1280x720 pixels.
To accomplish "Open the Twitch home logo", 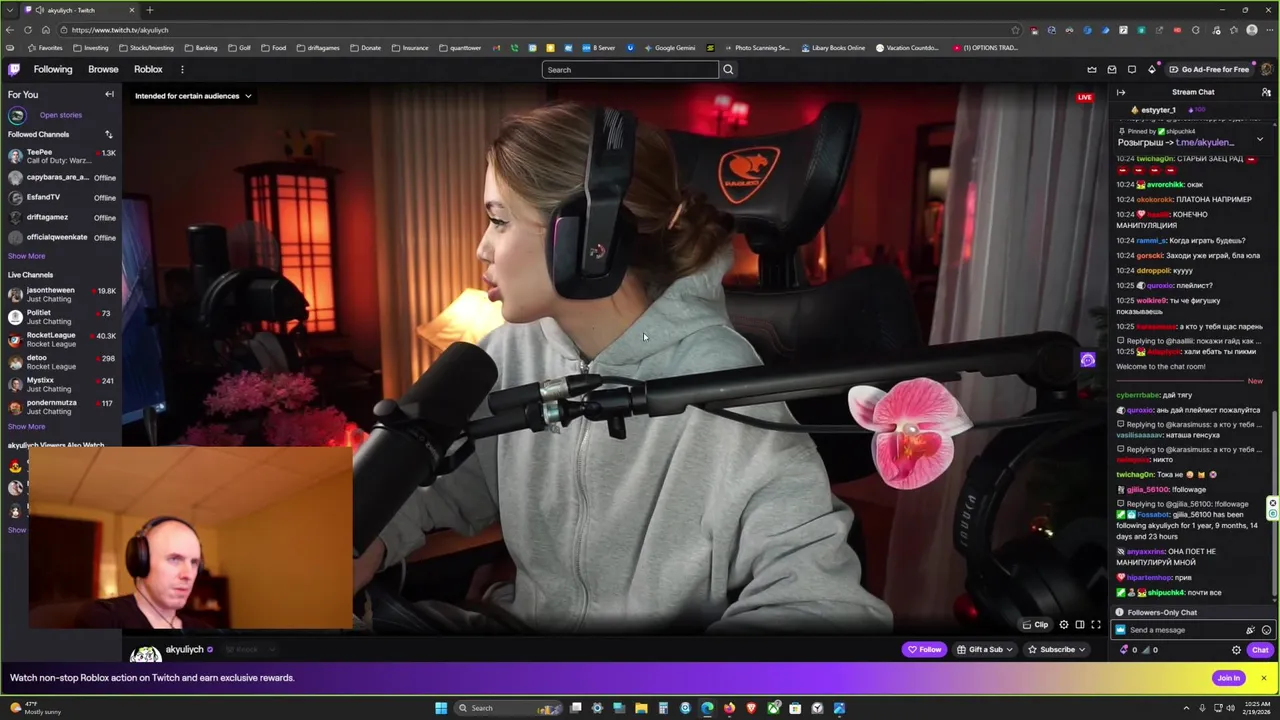I will coord(14,69).
